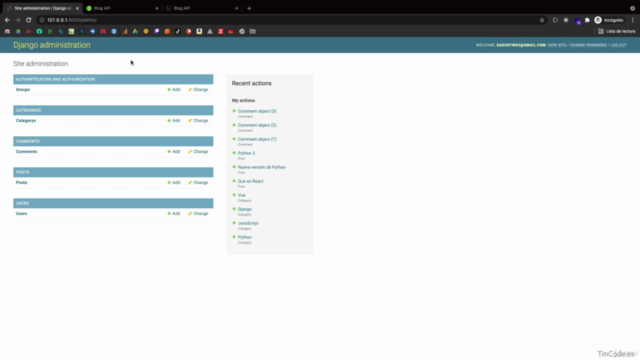
Task: Click Change for Posts
Action: tap(198, 182)
